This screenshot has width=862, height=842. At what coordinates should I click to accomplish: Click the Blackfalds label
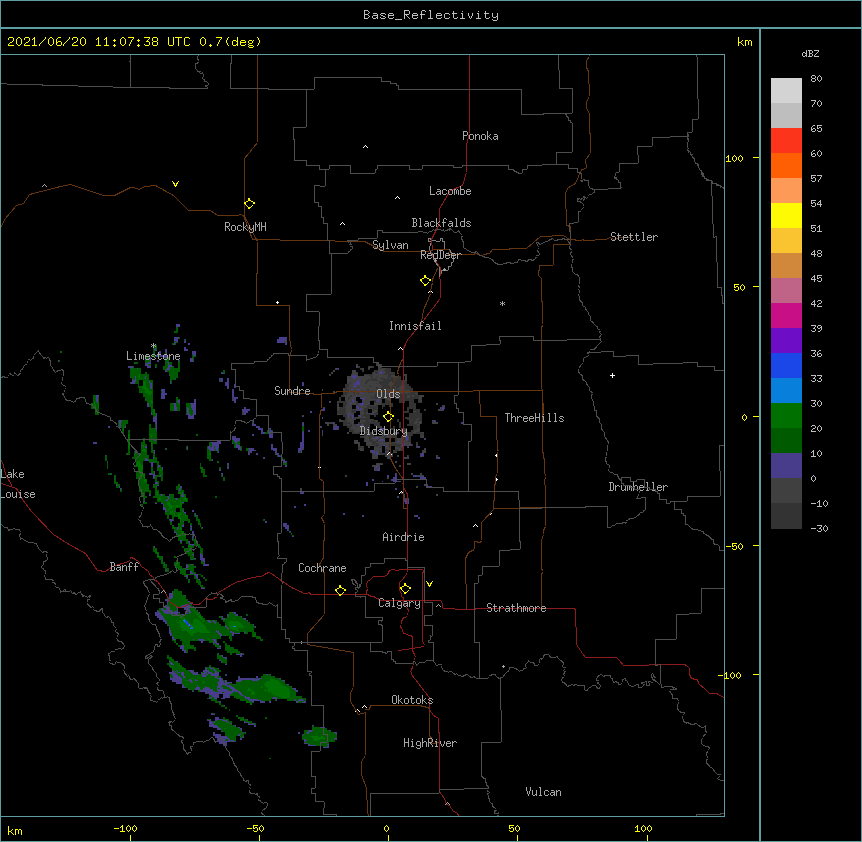(x=441, y=223)
